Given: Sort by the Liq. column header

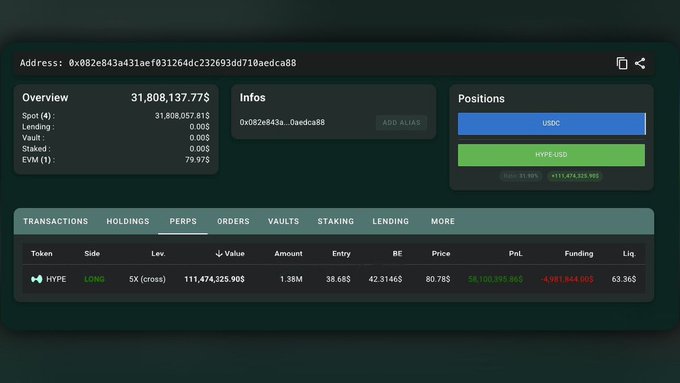Looking at the screenshot, I should pos(630,254).
